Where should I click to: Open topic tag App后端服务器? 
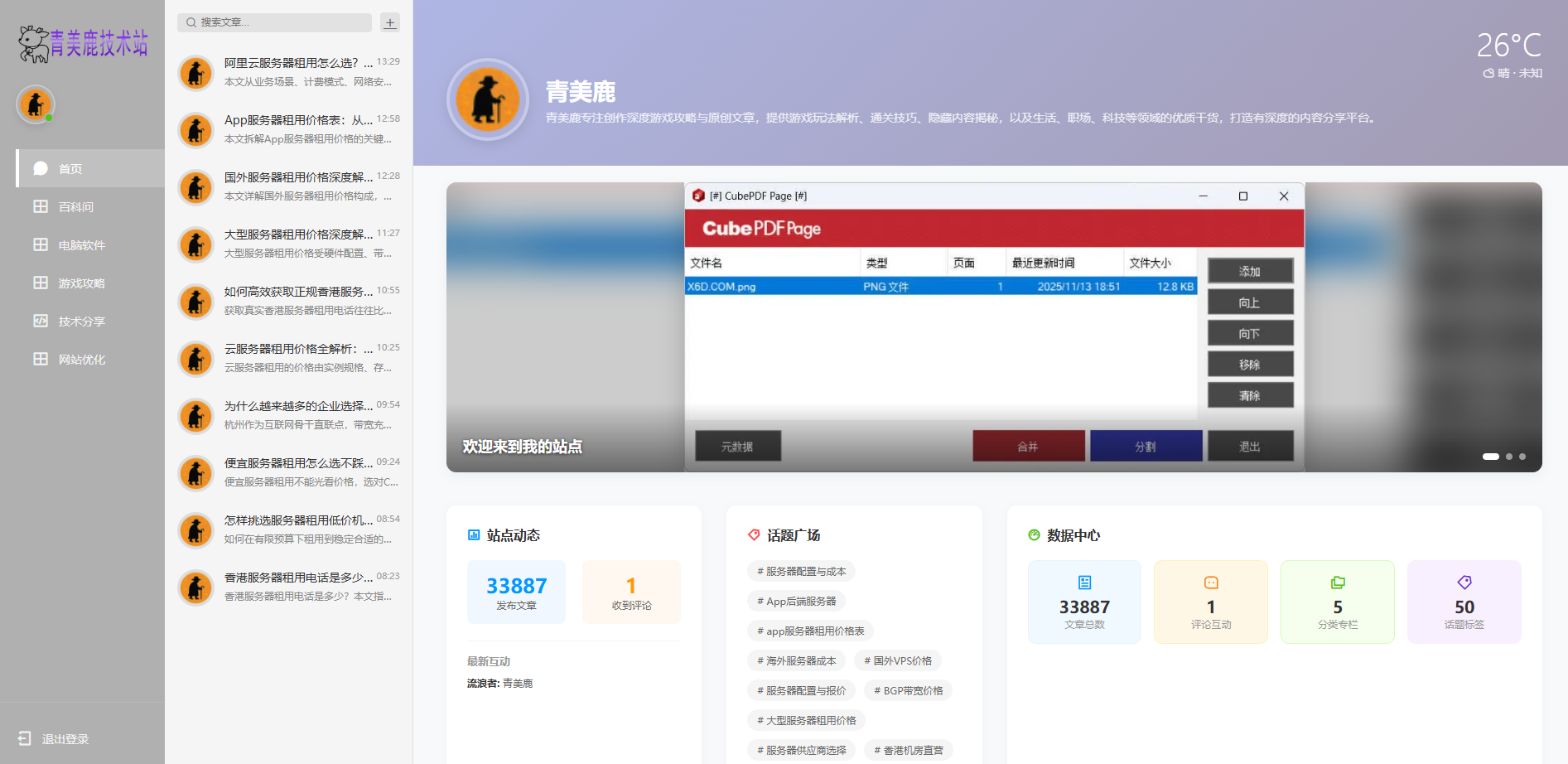tap(796, 601)
